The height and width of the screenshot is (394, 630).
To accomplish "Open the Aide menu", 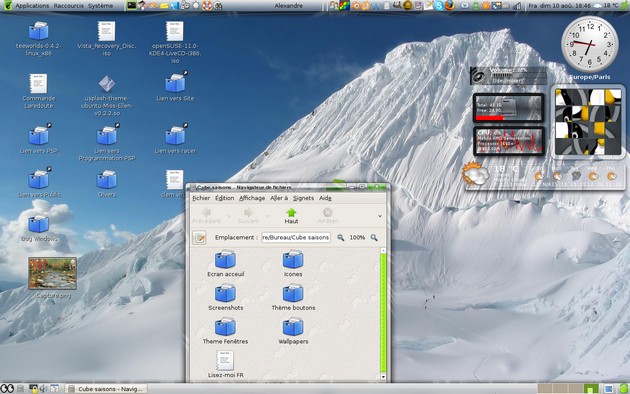I will pyautogui.click(x=325, y=198).
